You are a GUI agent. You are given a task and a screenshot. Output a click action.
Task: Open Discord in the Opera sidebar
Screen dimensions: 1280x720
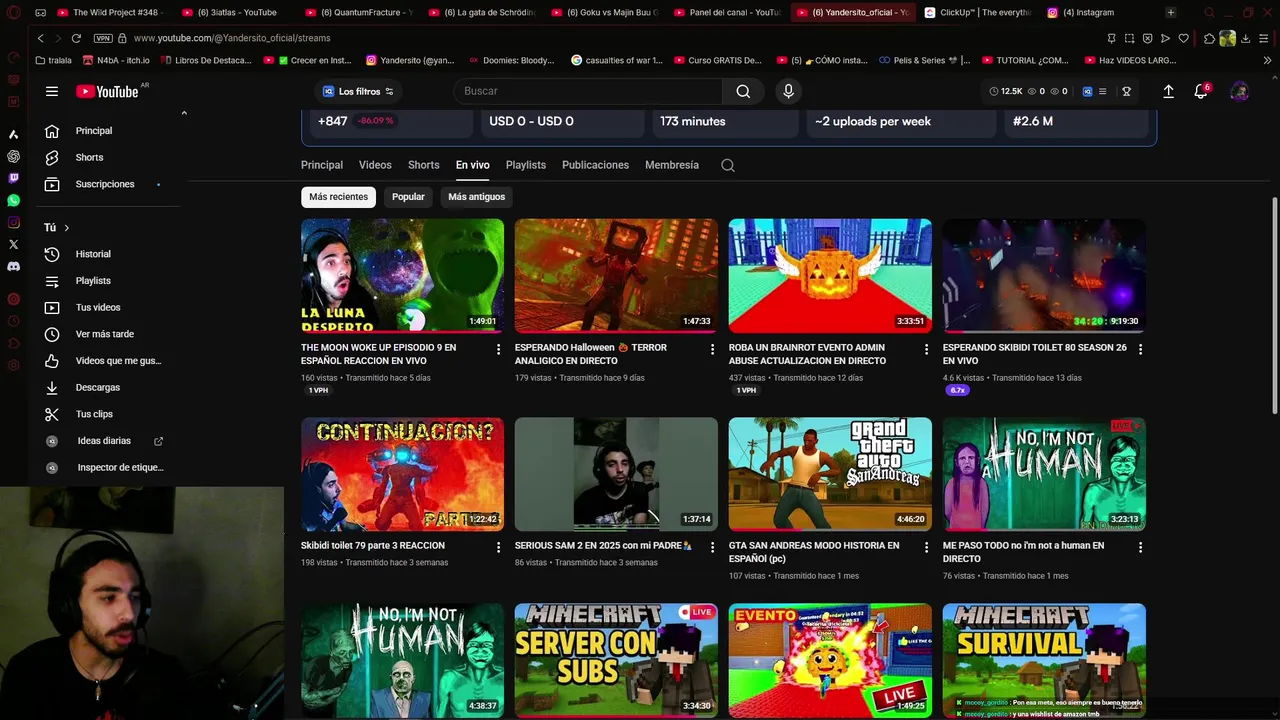(13, 267)
